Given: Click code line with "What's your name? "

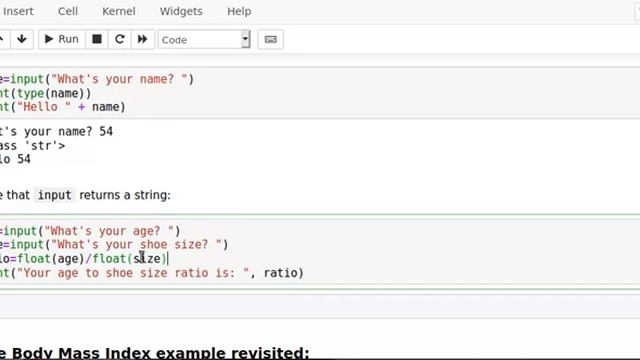Looking at the screenshot, I should (x=97, y=79).
